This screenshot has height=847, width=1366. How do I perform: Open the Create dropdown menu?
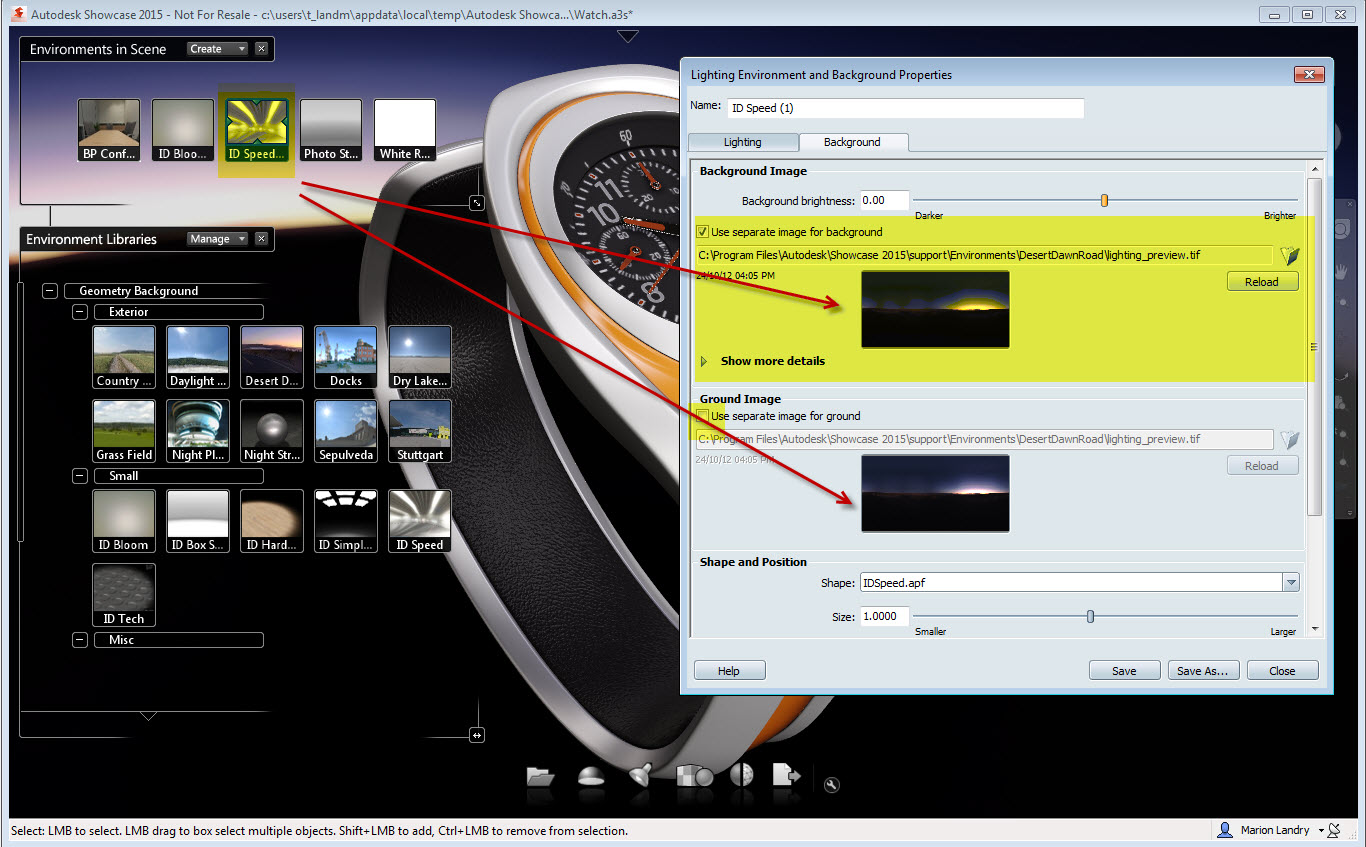217,49
